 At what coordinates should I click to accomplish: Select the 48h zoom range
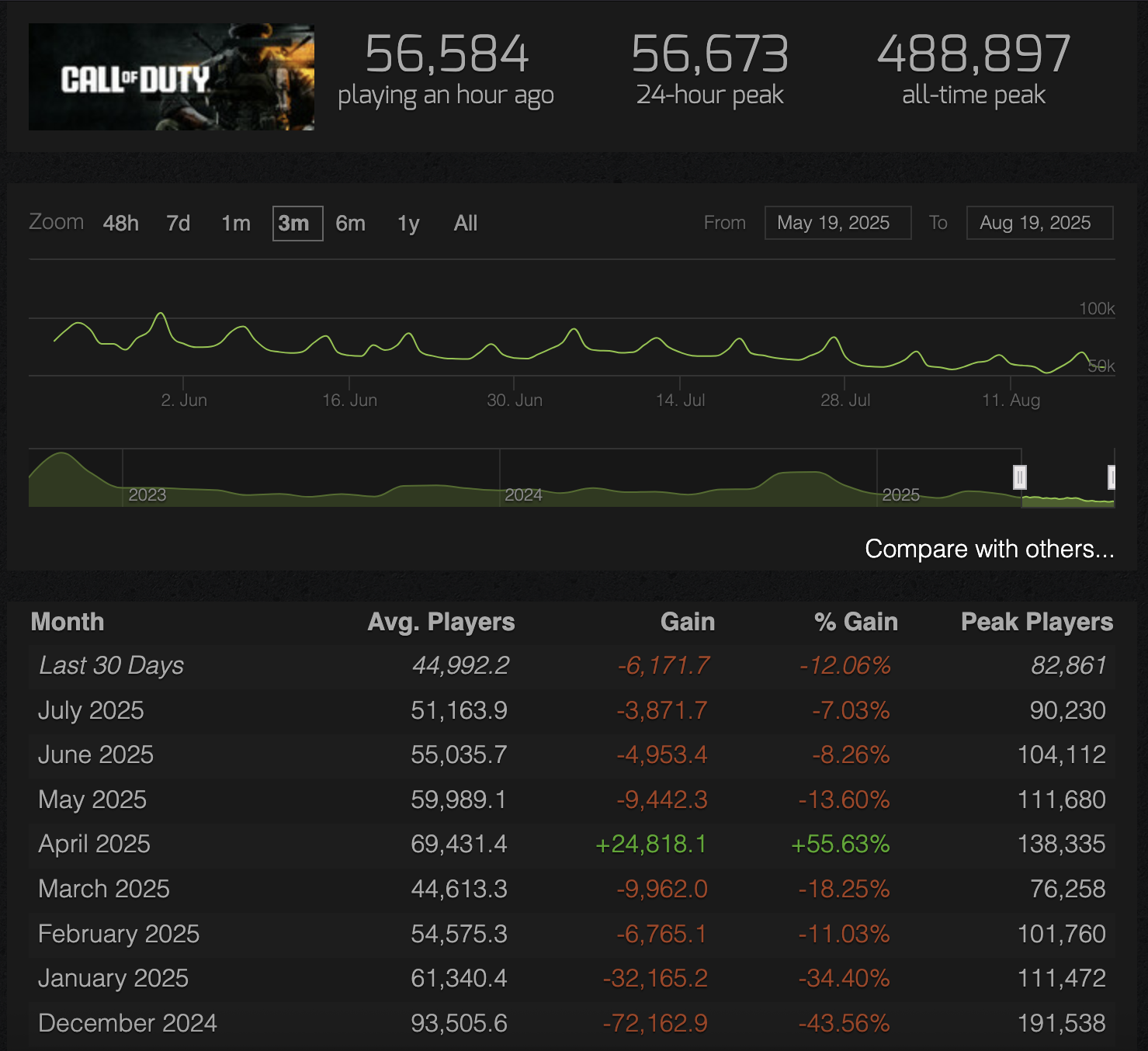[121, 224]
